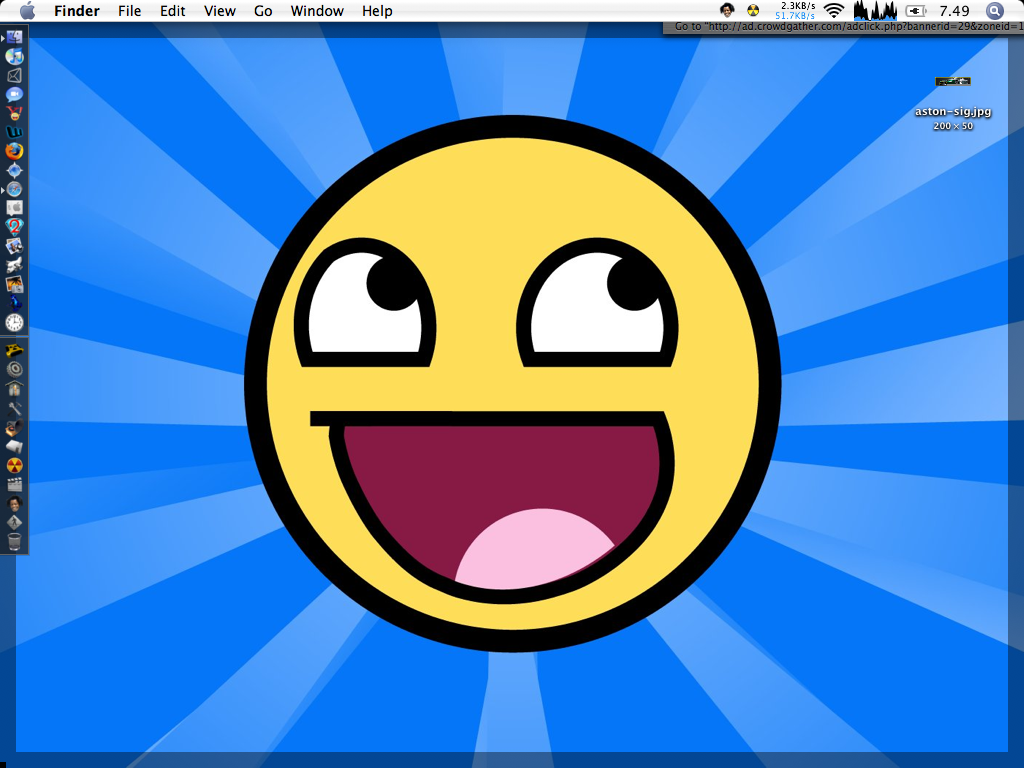Open Finder from the dock

14,38
